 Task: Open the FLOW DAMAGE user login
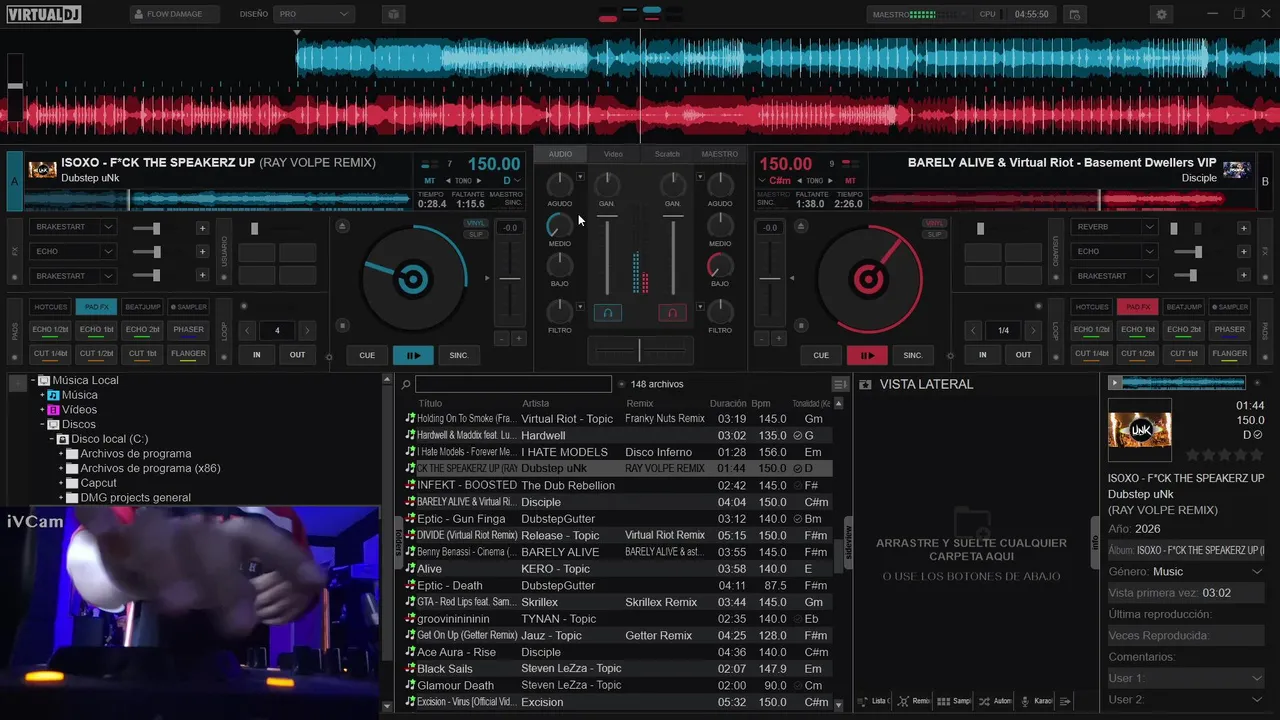[x=174, y=14]
